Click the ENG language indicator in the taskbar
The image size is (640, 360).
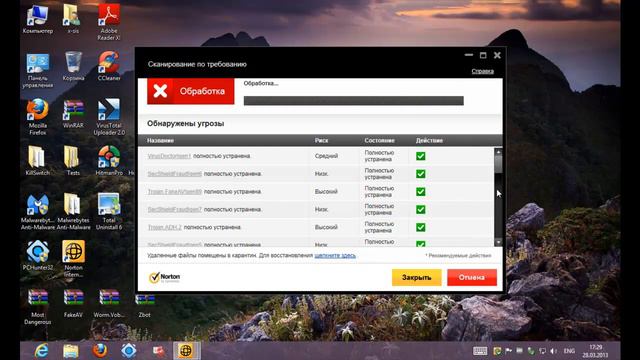(569, 351)
